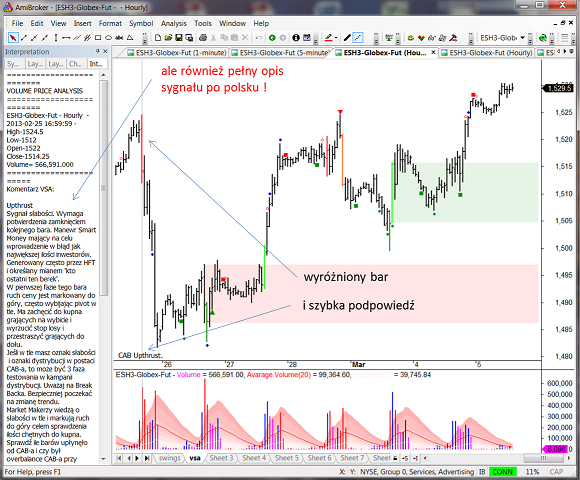Open the Window menu
The image size is (580, 480).
[x=232, y=23]
